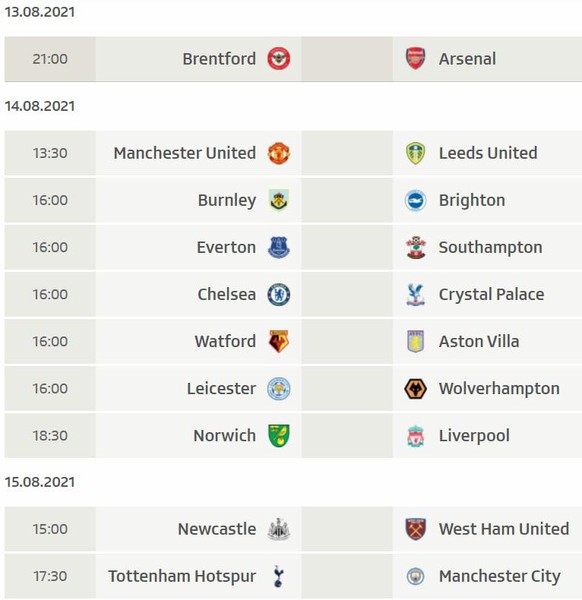Select the Crystal Palace eagle crest
The height and width of the screenshot is (600, 582).
[415, 294]
